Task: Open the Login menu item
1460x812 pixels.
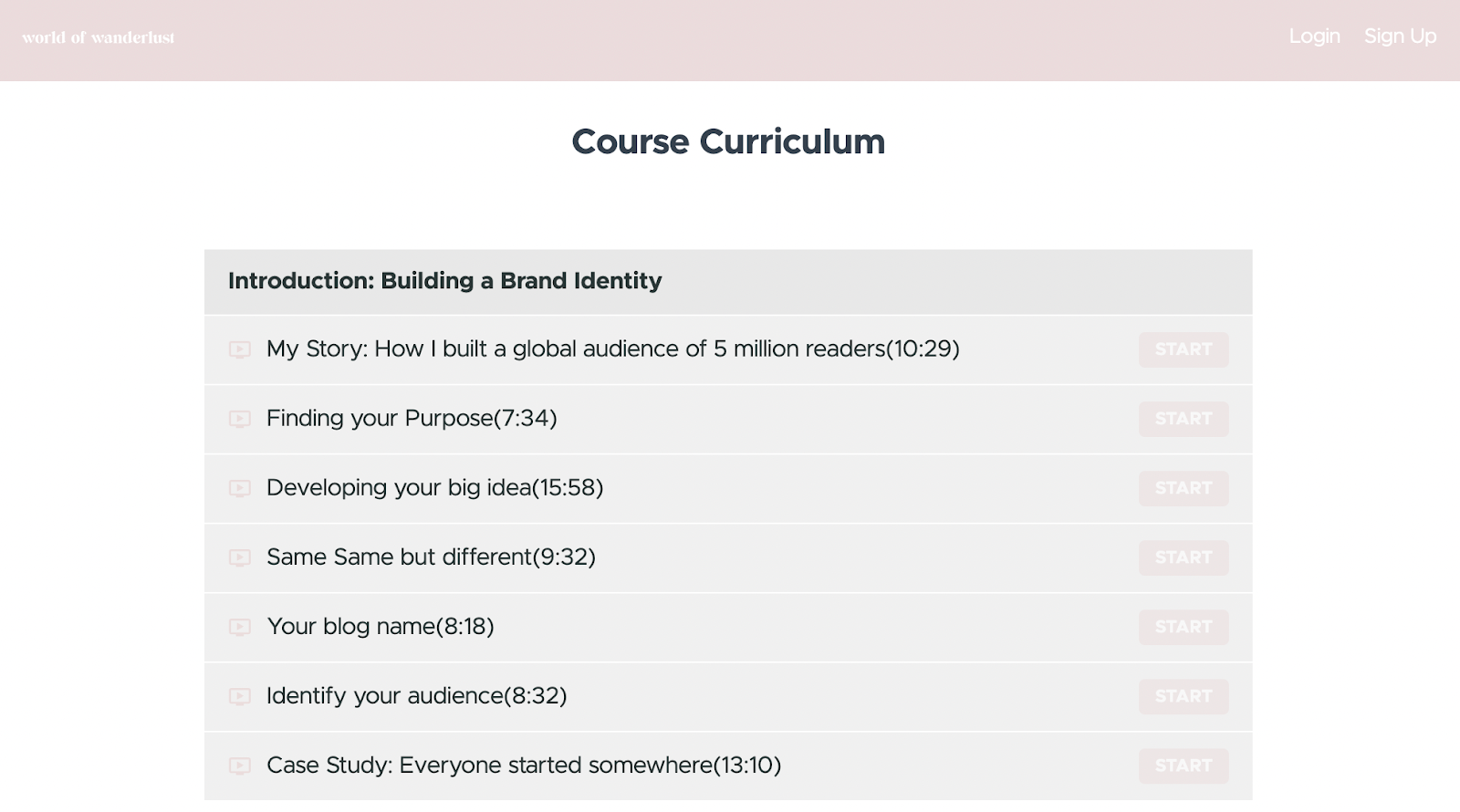Action: coord(1314,36)
